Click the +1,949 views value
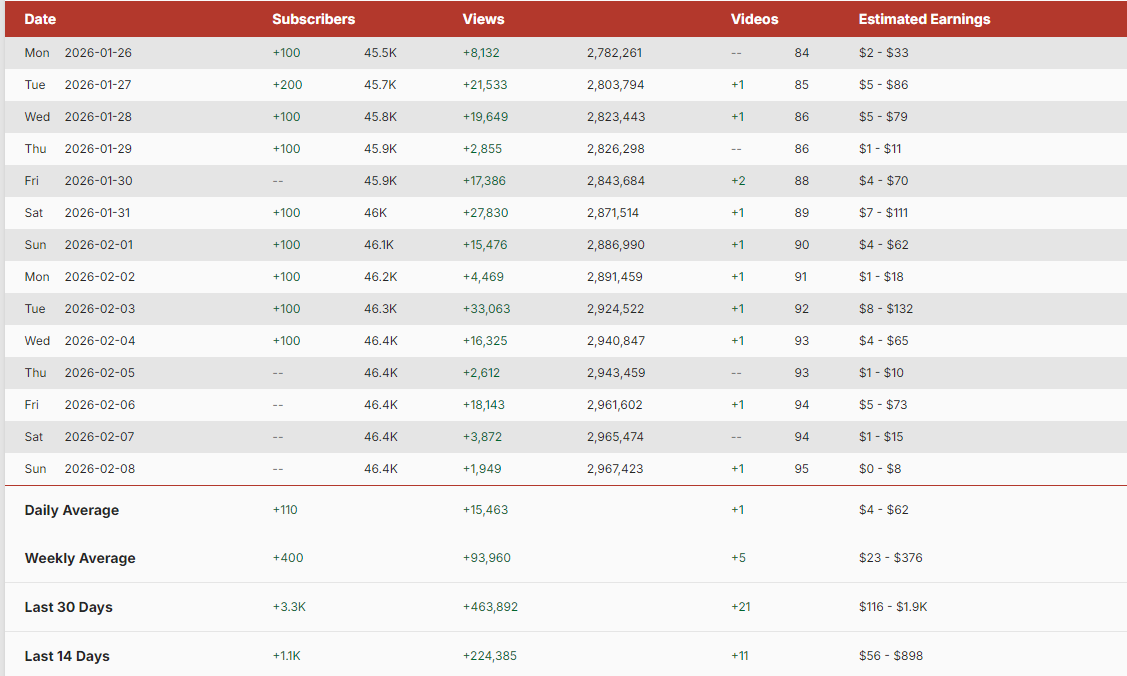 click(482, 468)
